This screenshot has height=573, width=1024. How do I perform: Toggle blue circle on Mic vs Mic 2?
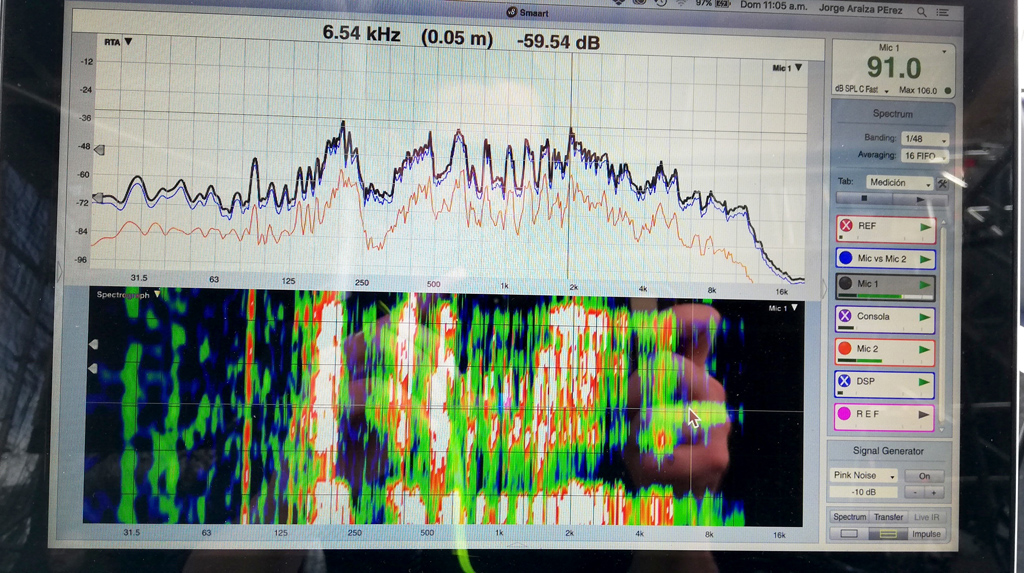(846, 258)
